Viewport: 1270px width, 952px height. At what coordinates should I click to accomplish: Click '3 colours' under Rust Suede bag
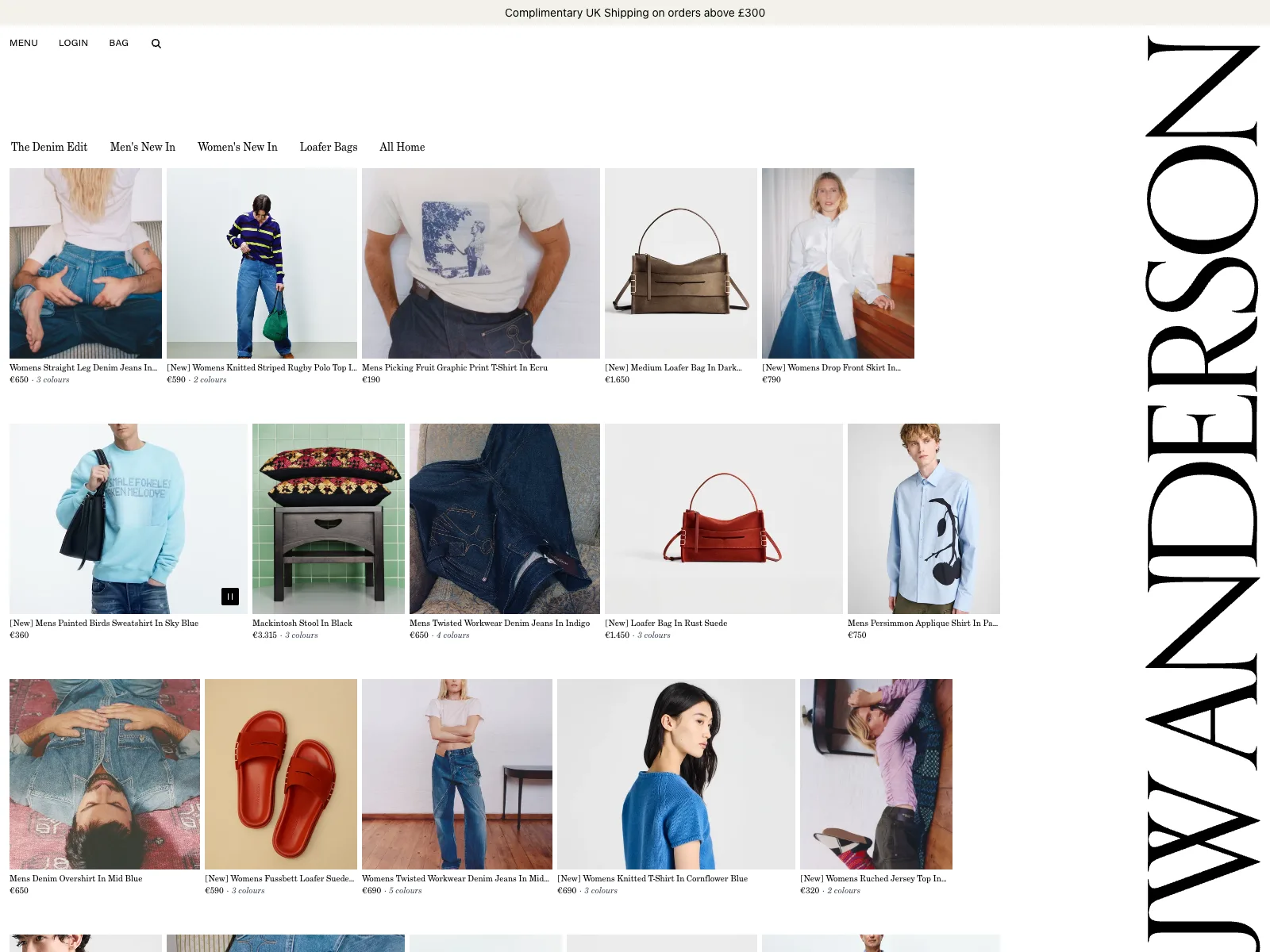tap(654, 635)
